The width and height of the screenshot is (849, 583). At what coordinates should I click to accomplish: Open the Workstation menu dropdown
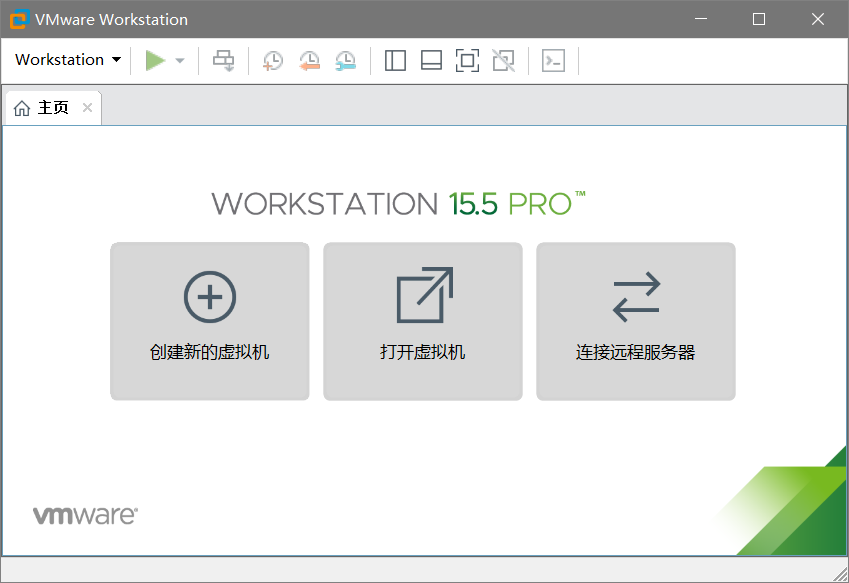(67, 60)
